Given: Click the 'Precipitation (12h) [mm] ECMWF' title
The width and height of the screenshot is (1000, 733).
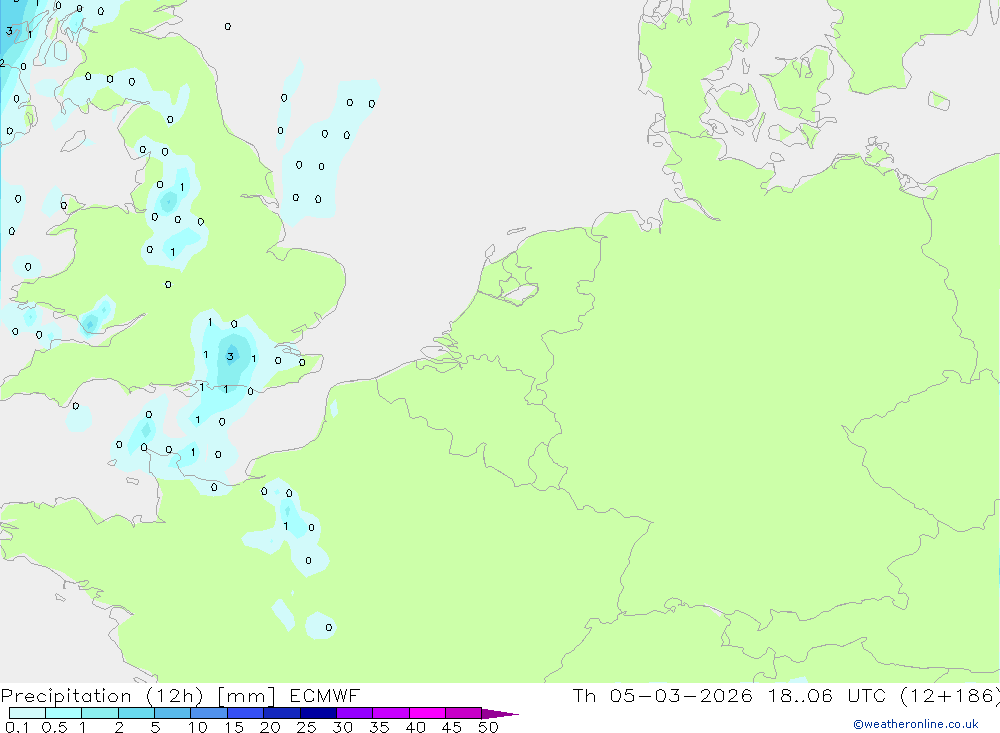Looking at the screenshot, I should (x=180, y=696).
